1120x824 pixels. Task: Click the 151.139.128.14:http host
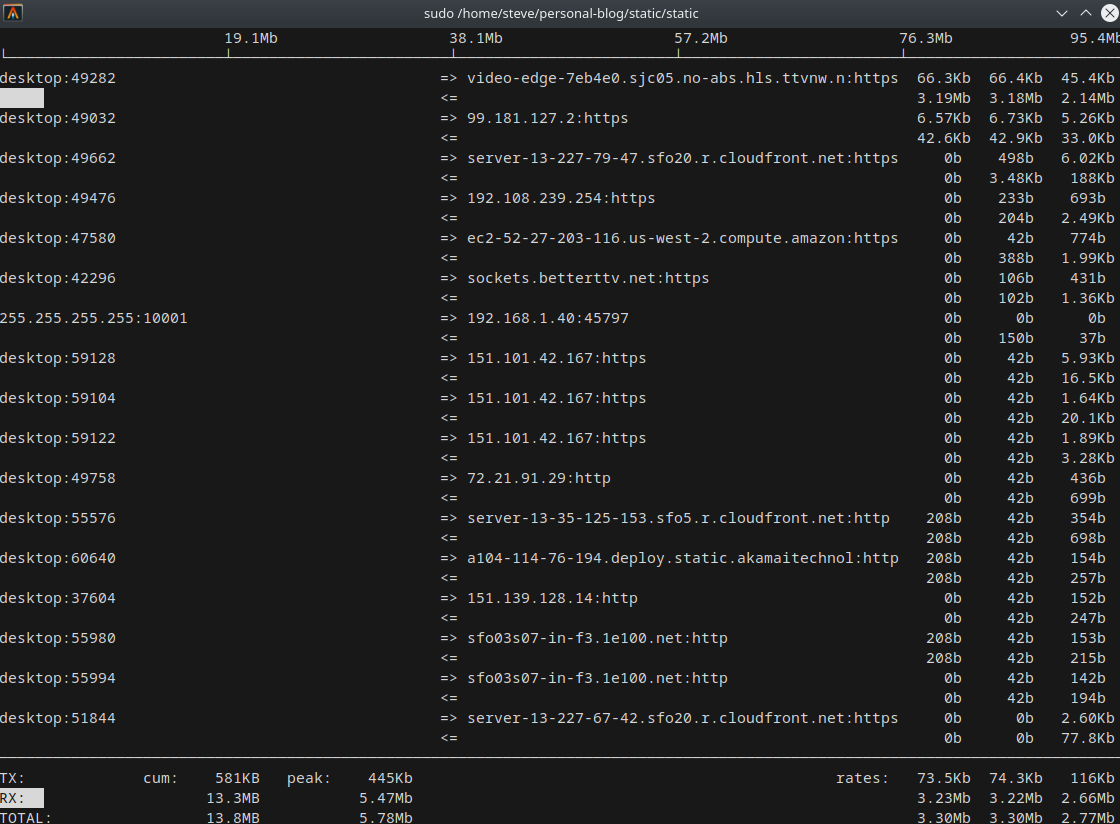552,598
